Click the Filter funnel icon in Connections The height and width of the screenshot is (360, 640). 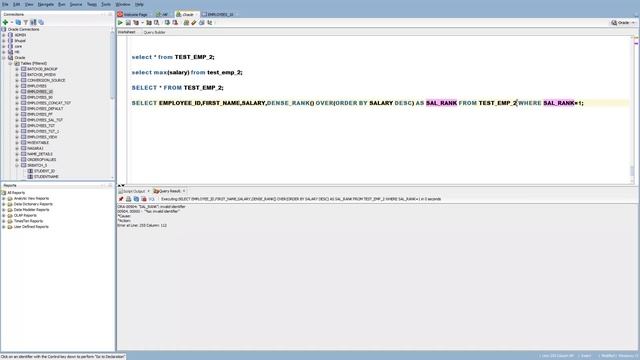click(x=26, y=22)
